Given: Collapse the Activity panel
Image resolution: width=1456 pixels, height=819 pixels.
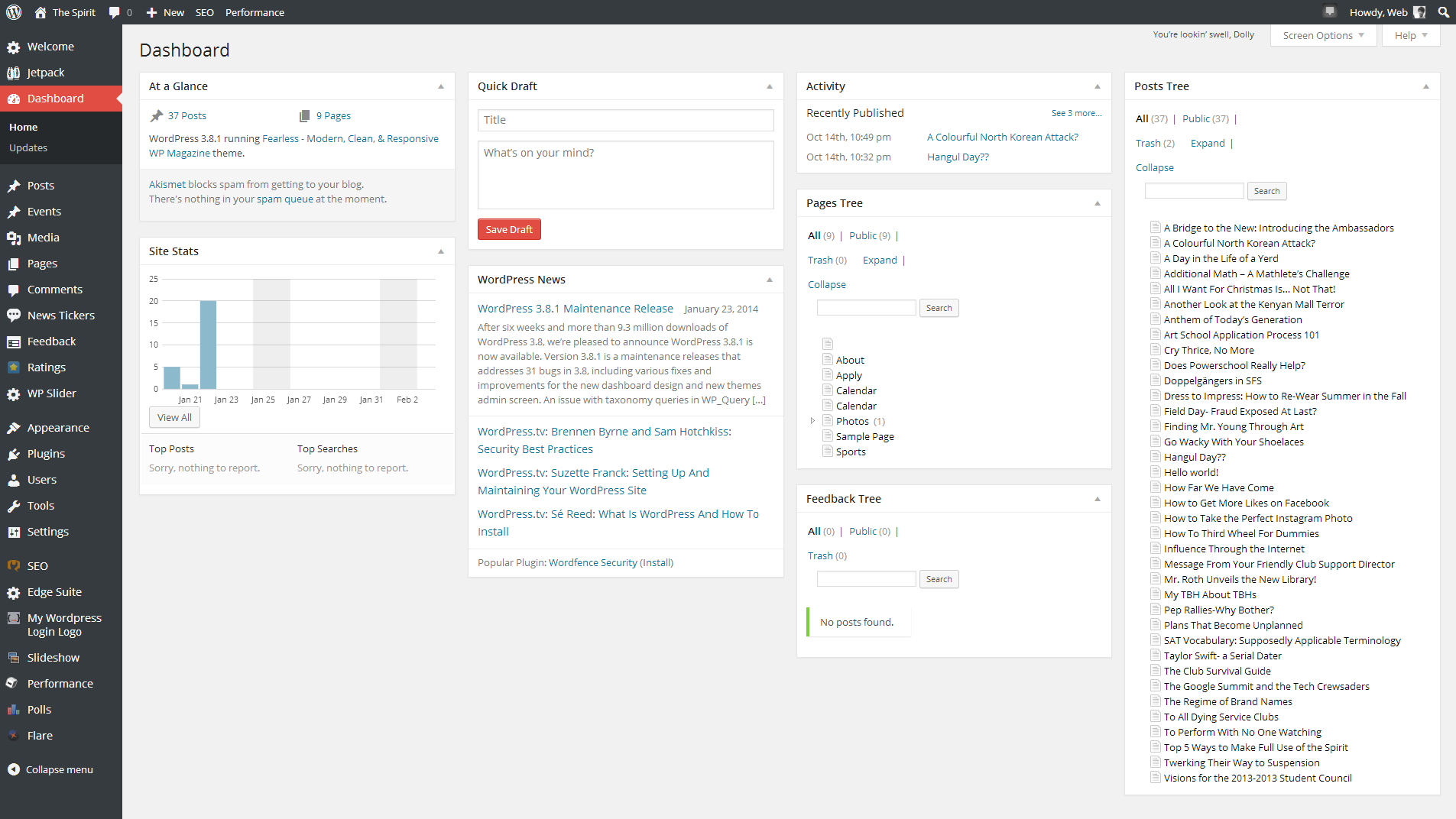Looking at the screenshot, I should coord(1098,86).
